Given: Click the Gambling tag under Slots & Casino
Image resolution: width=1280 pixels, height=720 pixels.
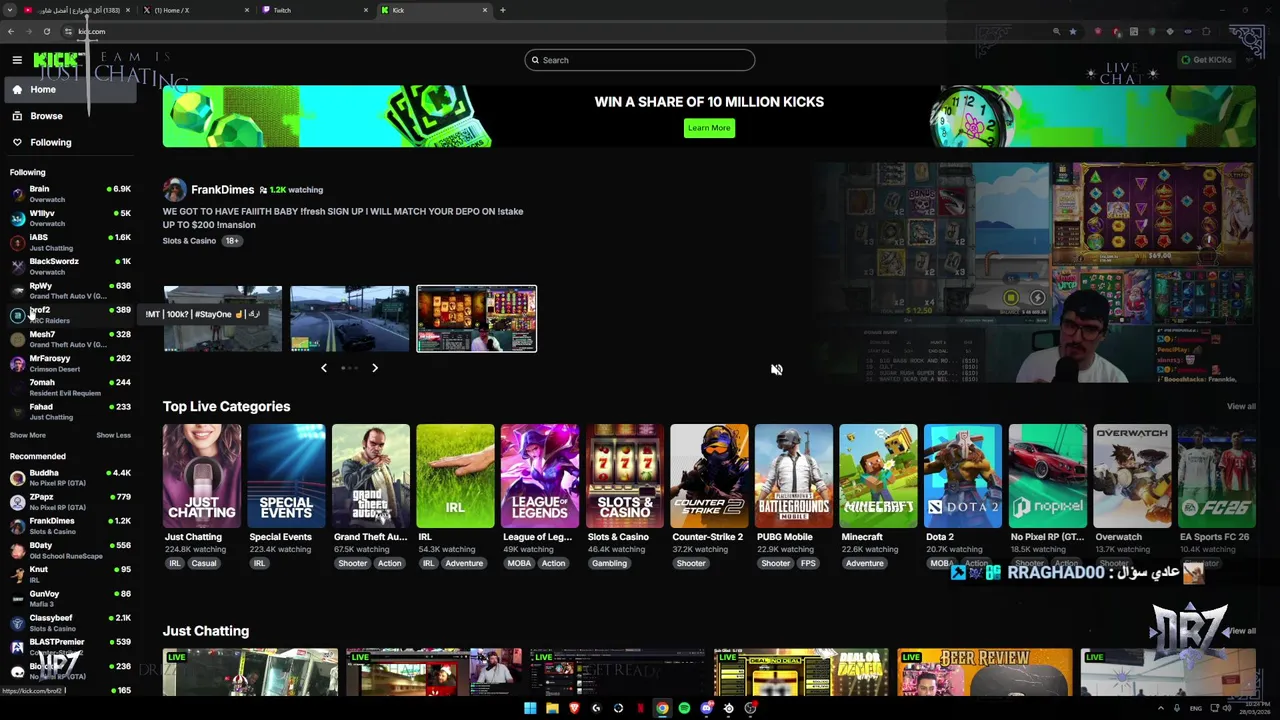Looking at the screenshot, I should [609, 563].
